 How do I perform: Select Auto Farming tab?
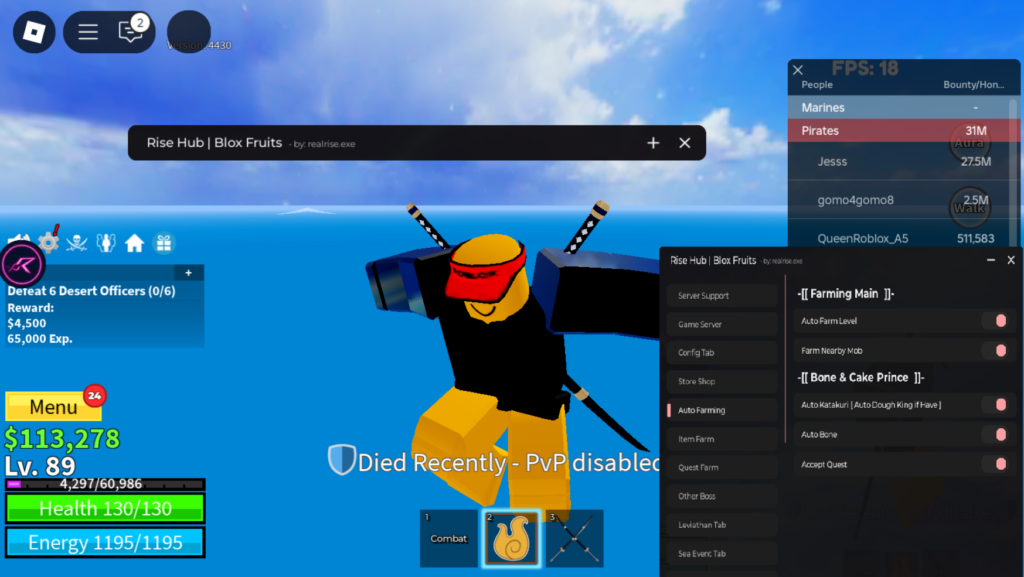[x=722, y=410]
